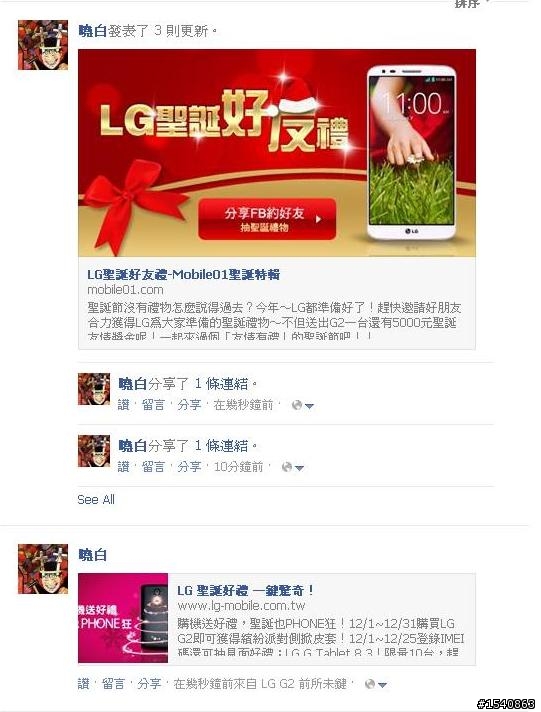Click the avatar beside the first shared link
Viewport: 541px width, 712px height.
coord(94,389)
